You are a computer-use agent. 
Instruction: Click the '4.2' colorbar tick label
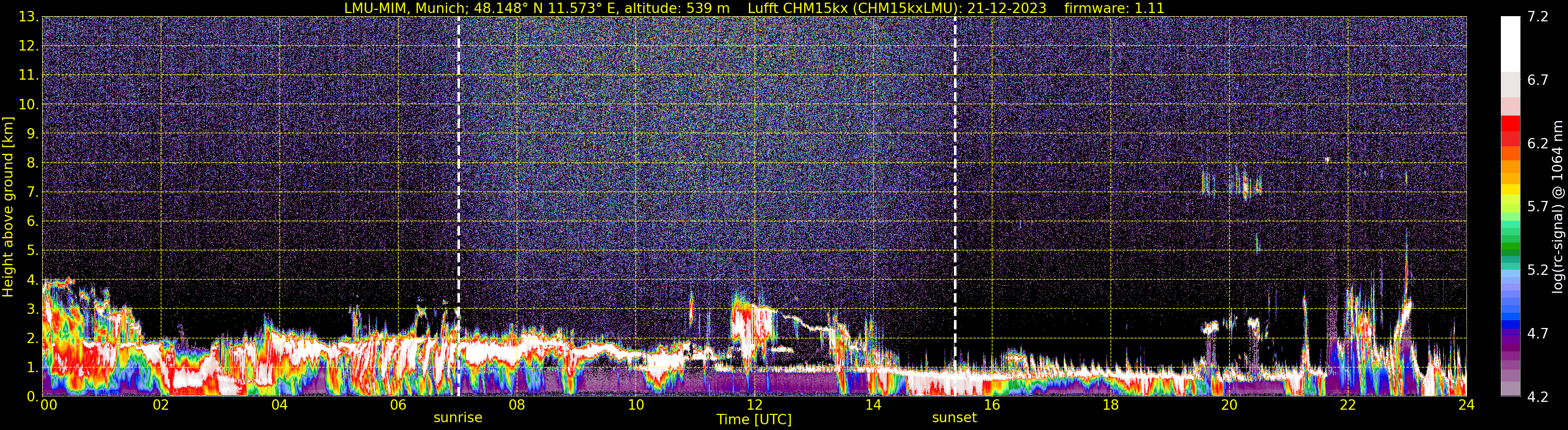(1538, 397)
